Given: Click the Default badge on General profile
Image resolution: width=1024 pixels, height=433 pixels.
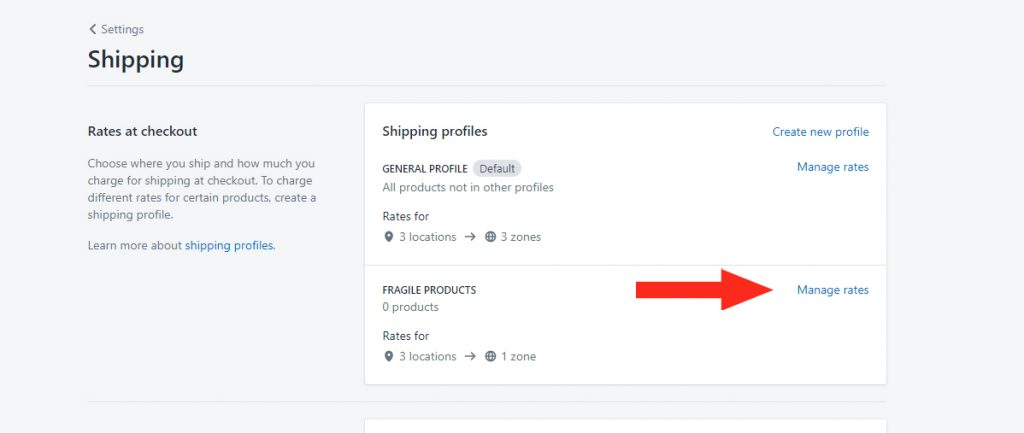Looking at the screenshot, I should [497, 168].
